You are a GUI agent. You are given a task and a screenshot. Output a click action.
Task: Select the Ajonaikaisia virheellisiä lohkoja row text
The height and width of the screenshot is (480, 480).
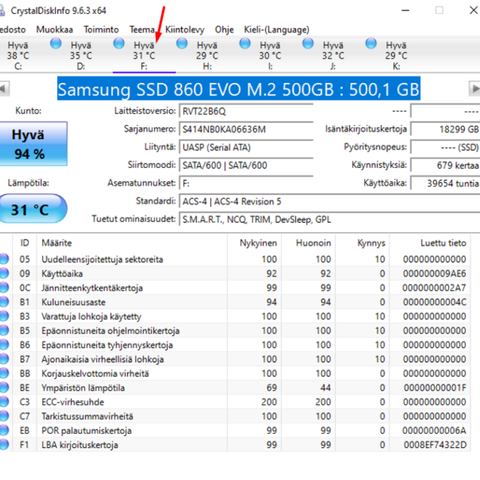click(x=103, y=359)
